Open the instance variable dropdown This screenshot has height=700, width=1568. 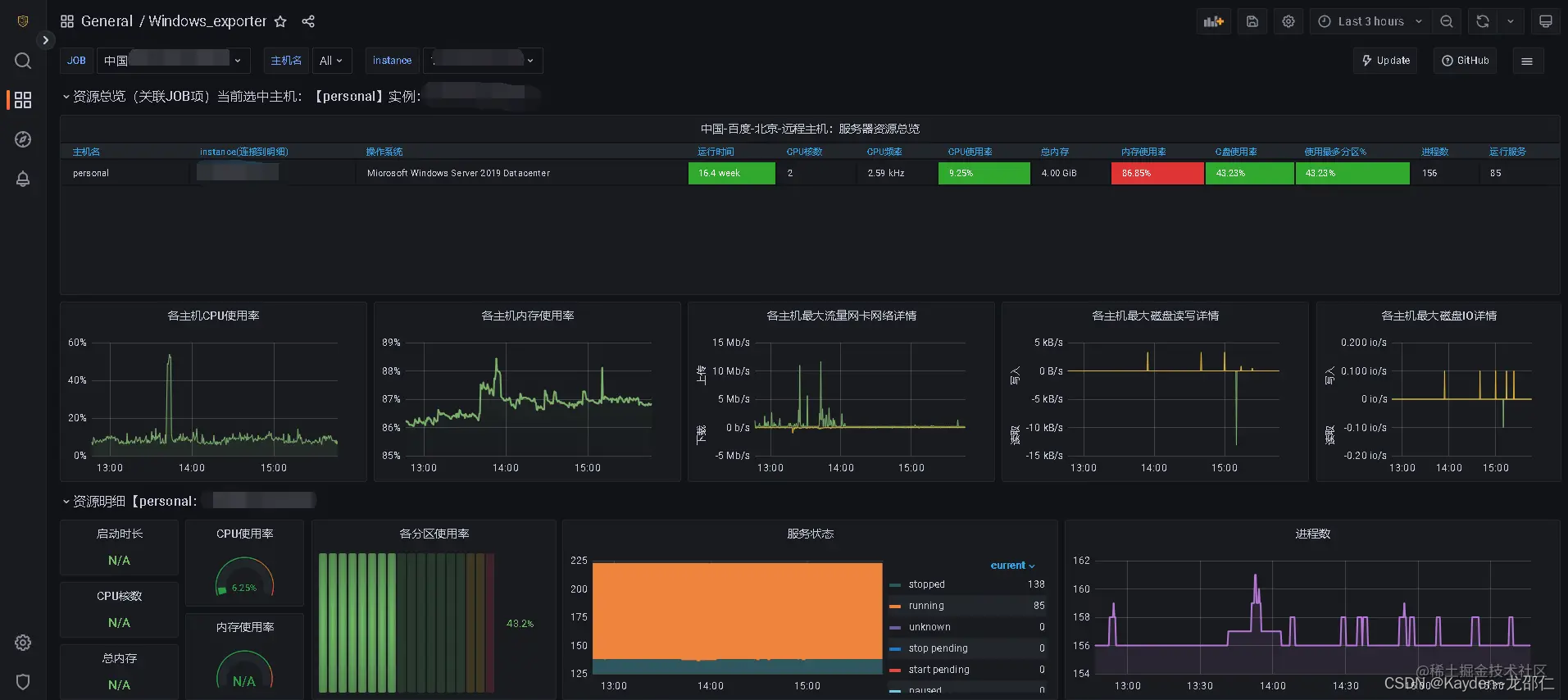click(483, 61)
